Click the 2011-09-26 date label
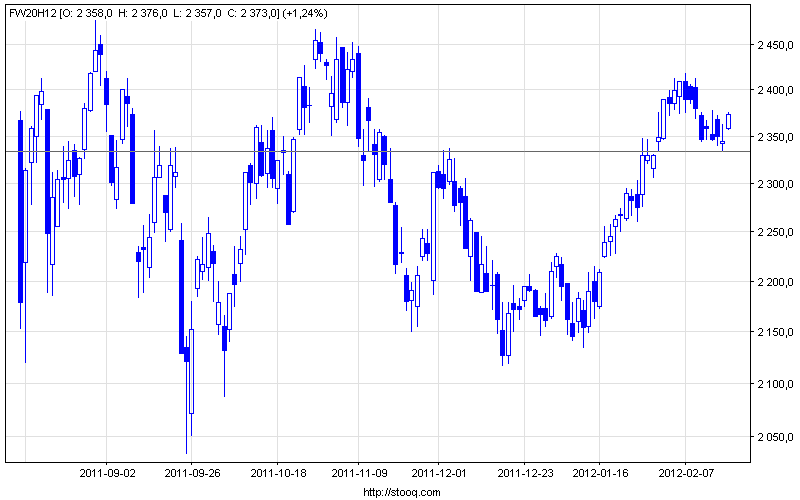The height and width of the screenshot is (500, 800). 192,473
